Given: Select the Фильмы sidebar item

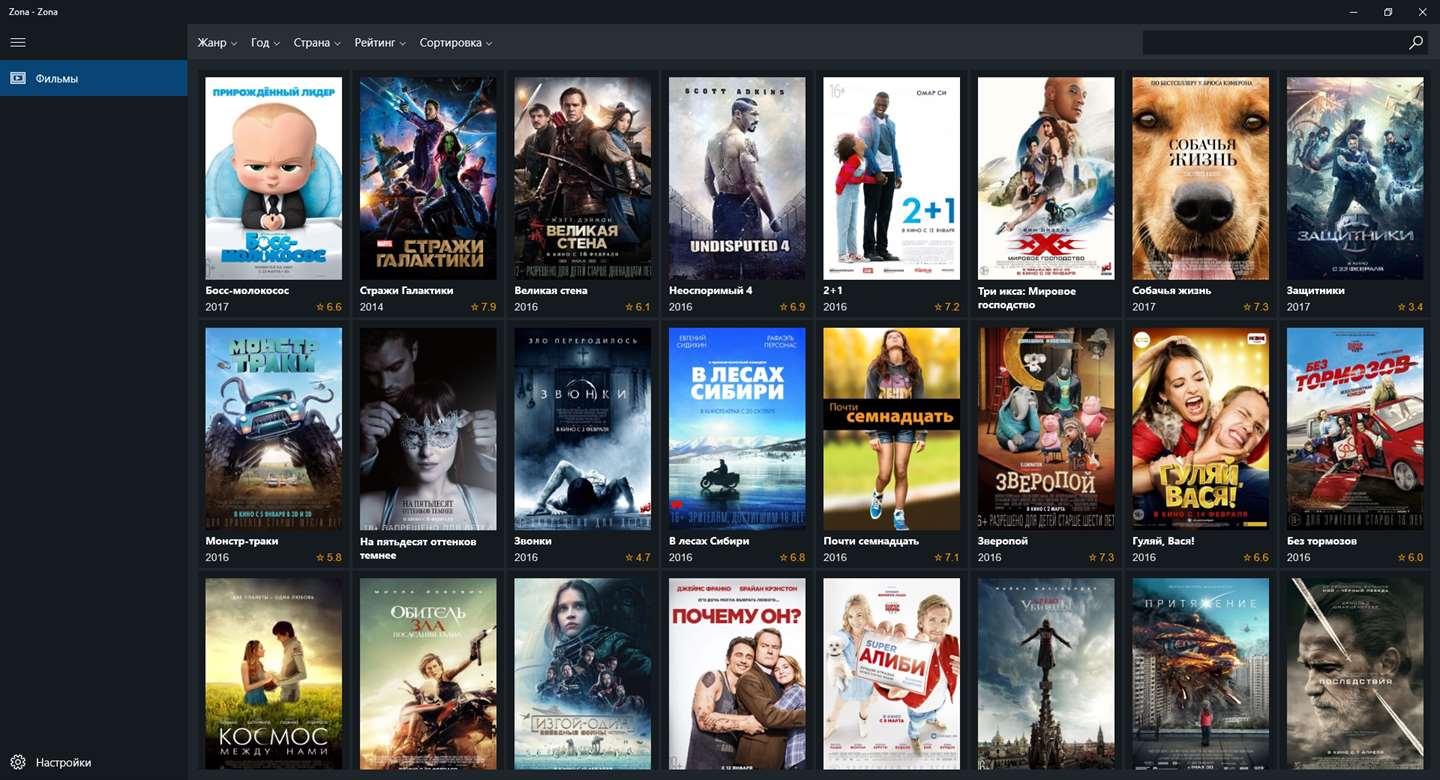Looking at the screenshot, I should [94, 78].
